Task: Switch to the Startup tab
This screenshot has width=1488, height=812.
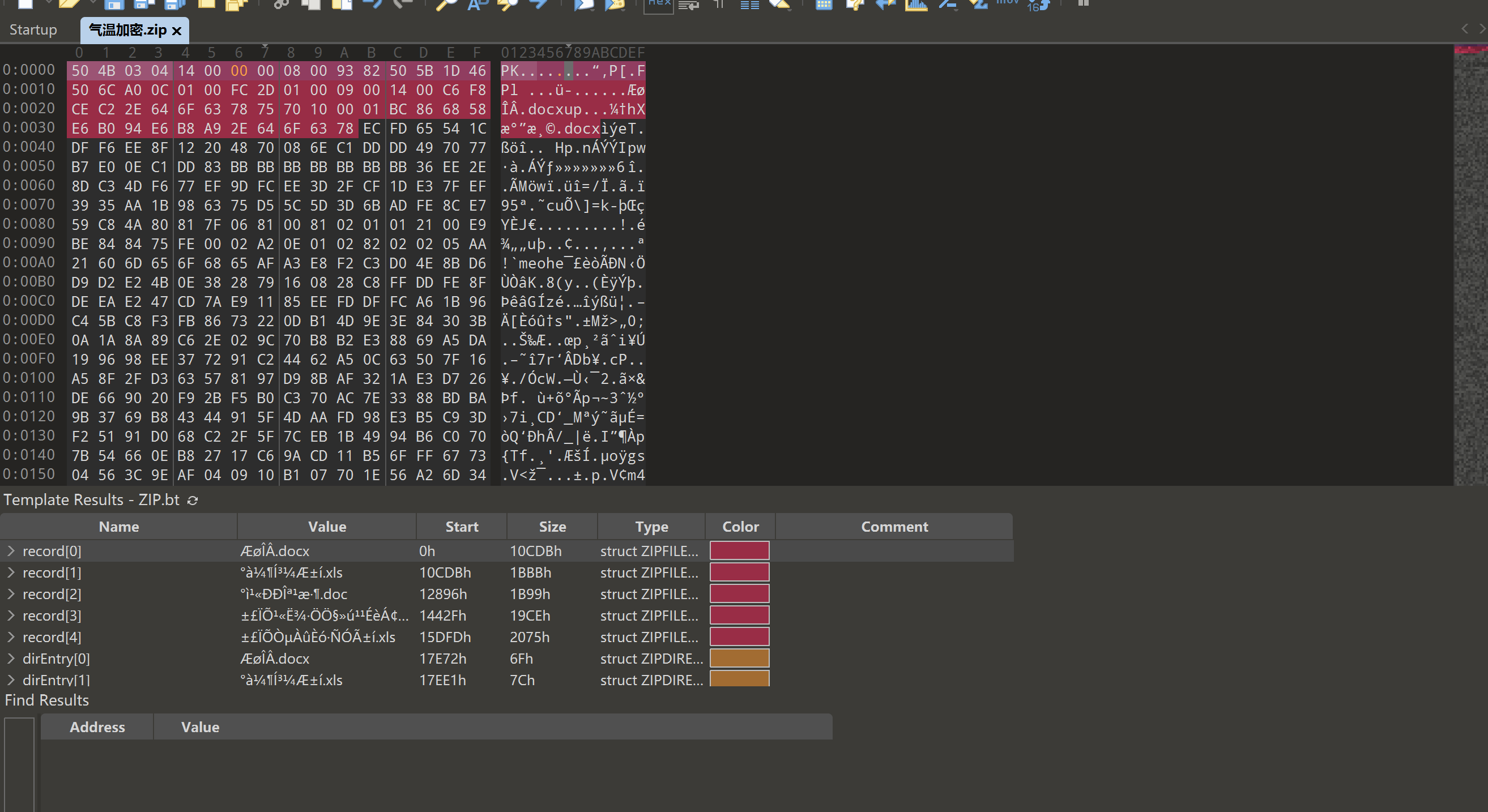Action: point(33,30)
